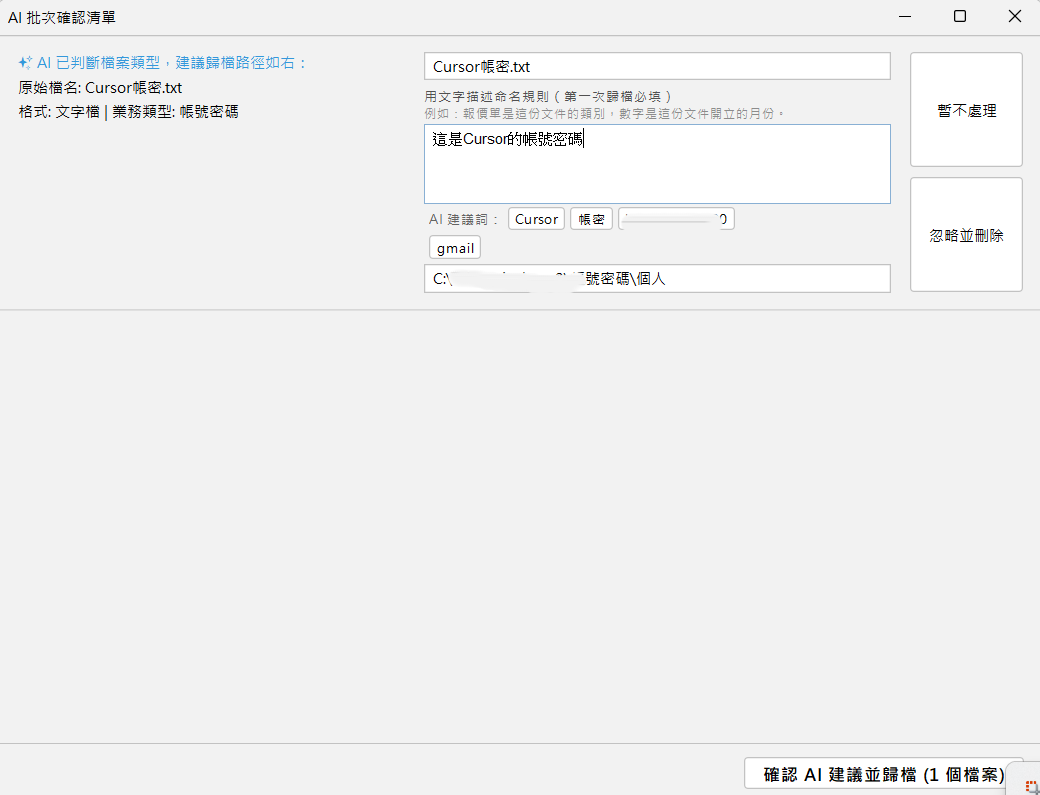Viewport: 1040px width, 795px height.
Task: Click the destination folder path field
Action: (657, 278)
